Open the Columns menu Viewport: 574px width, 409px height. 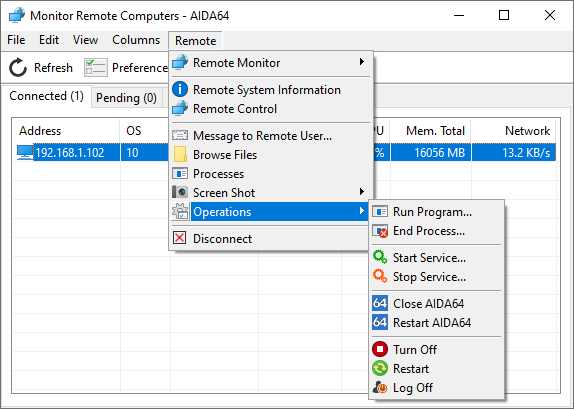point(136,40)
